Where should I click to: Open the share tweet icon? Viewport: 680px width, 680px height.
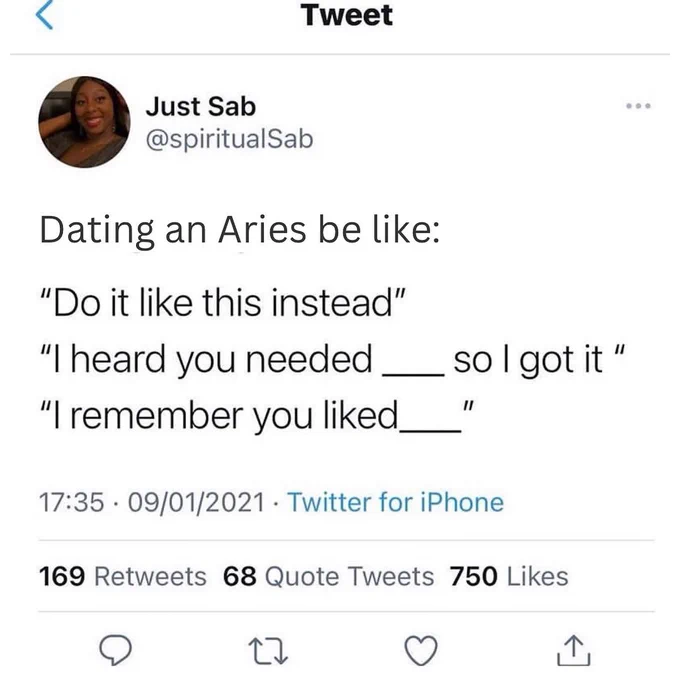coord(573,650)
